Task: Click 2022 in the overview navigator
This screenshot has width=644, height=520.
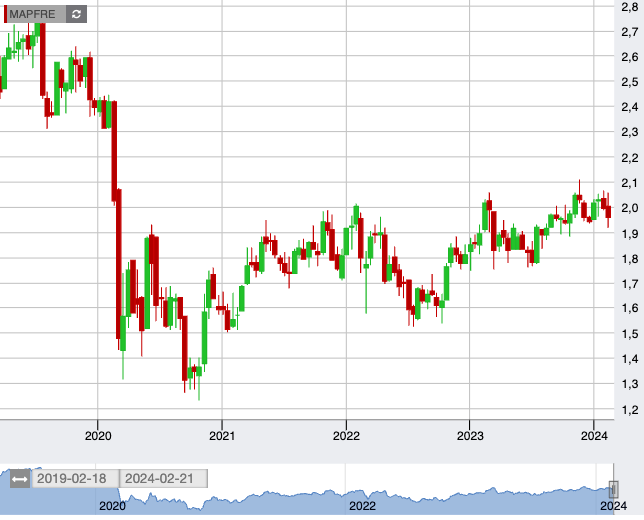Action: click(362, 506)
